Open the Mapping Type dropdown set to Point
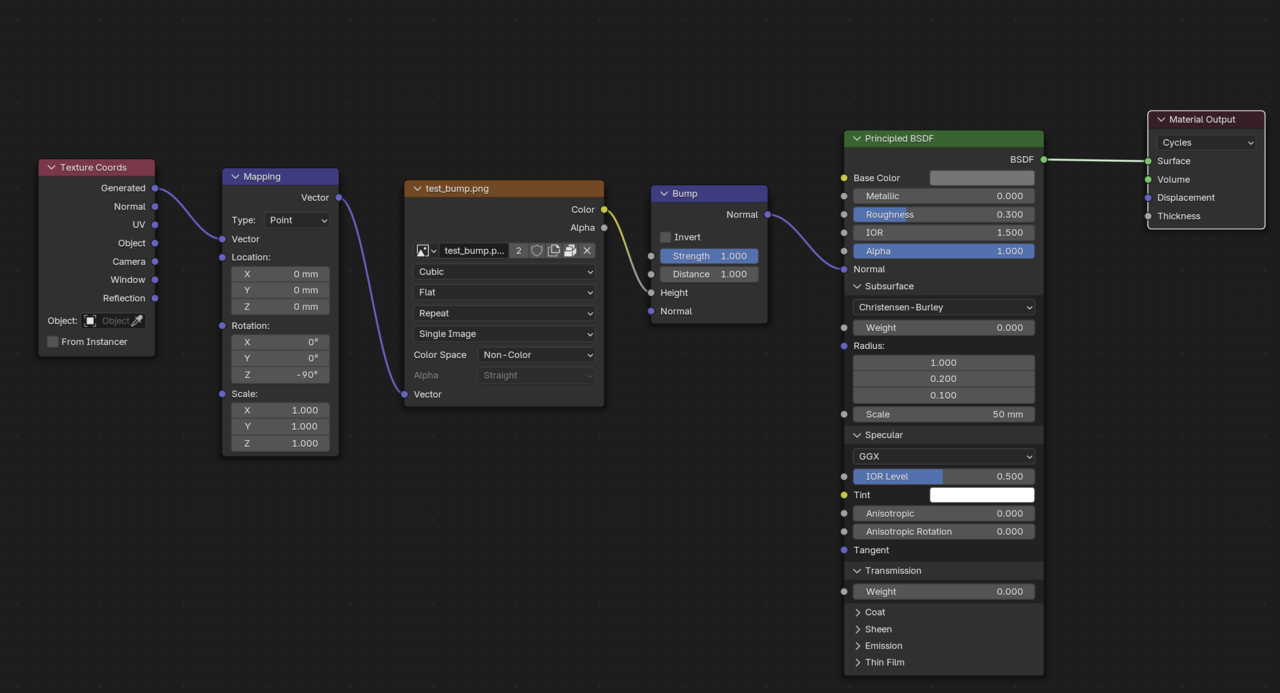Viewport: 1280px width, 693px height. pos(297,220)
